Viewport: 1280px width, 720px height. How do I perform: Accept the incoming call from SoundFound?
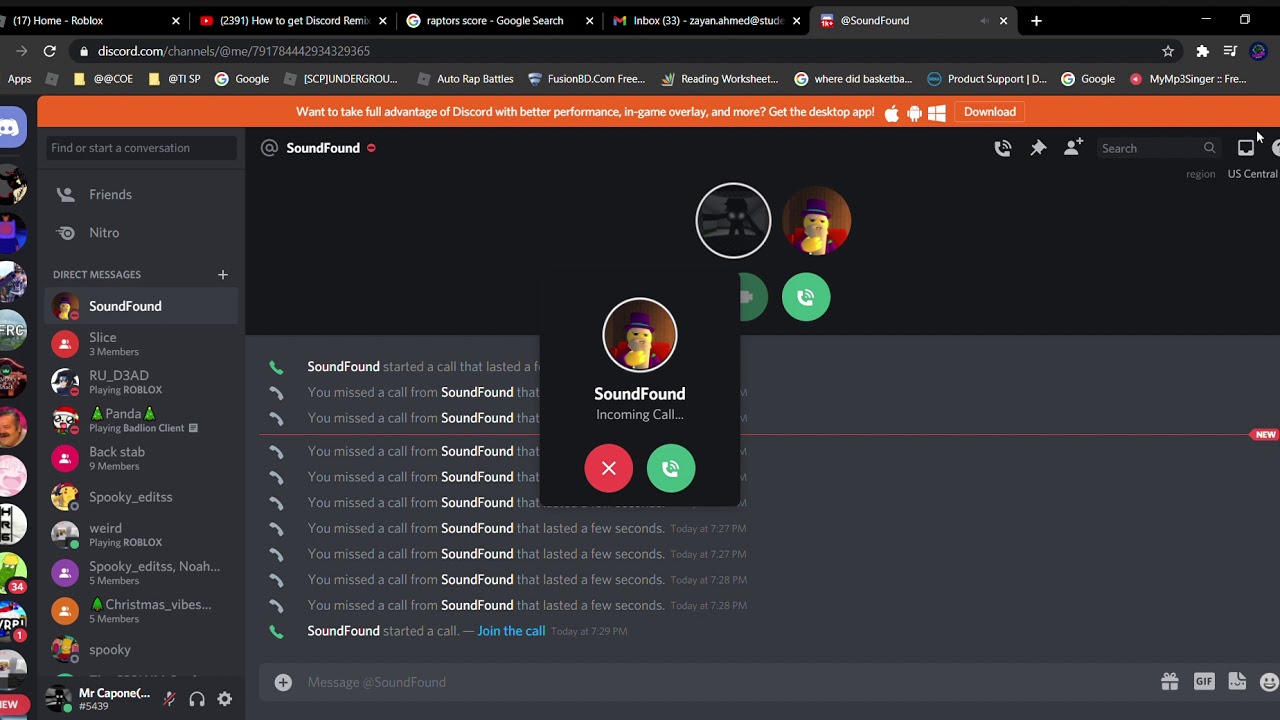tap(671, 468)
